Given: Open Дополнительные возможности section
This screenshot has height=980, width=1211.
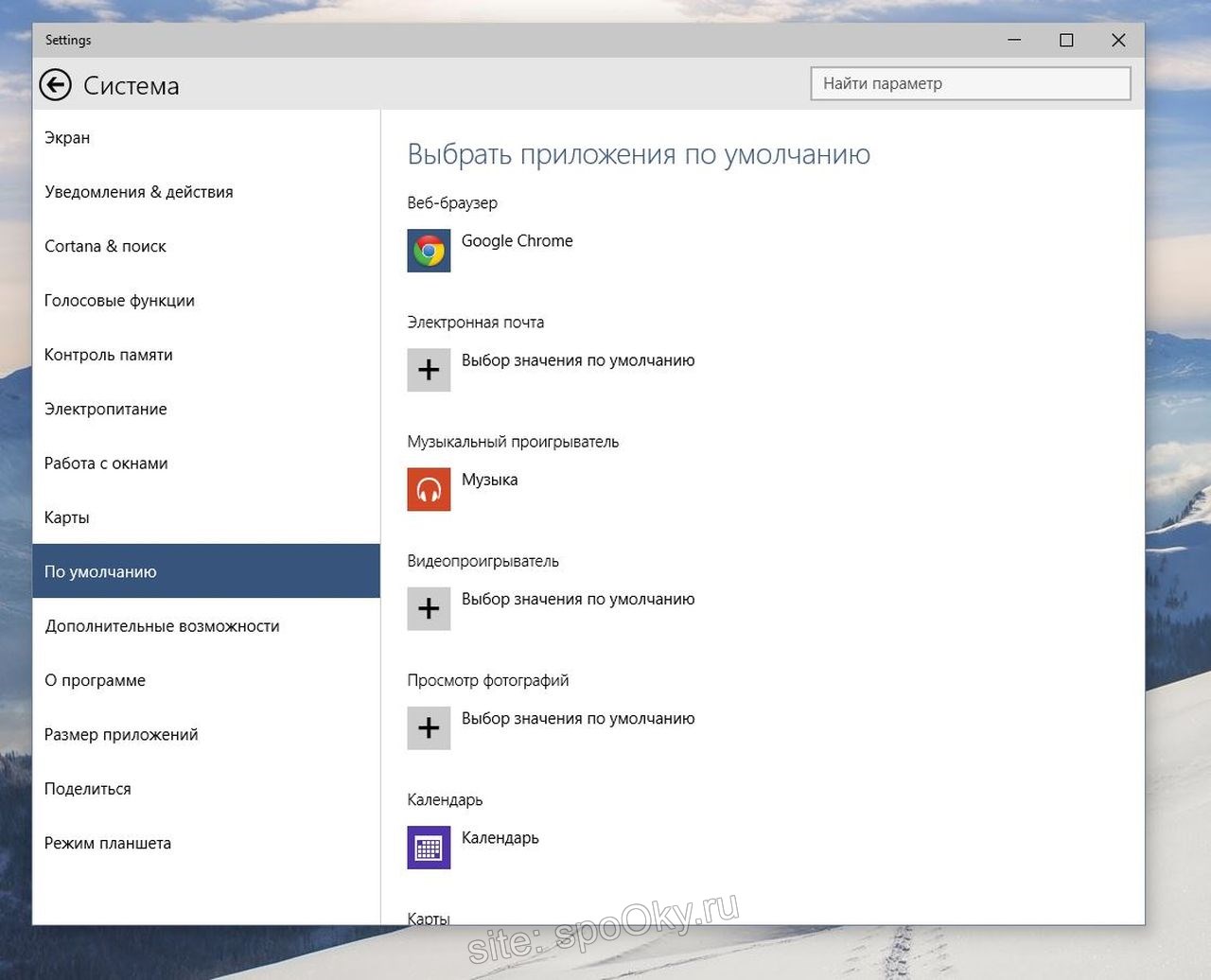Looking at the screenshot, I should point(162,626).
